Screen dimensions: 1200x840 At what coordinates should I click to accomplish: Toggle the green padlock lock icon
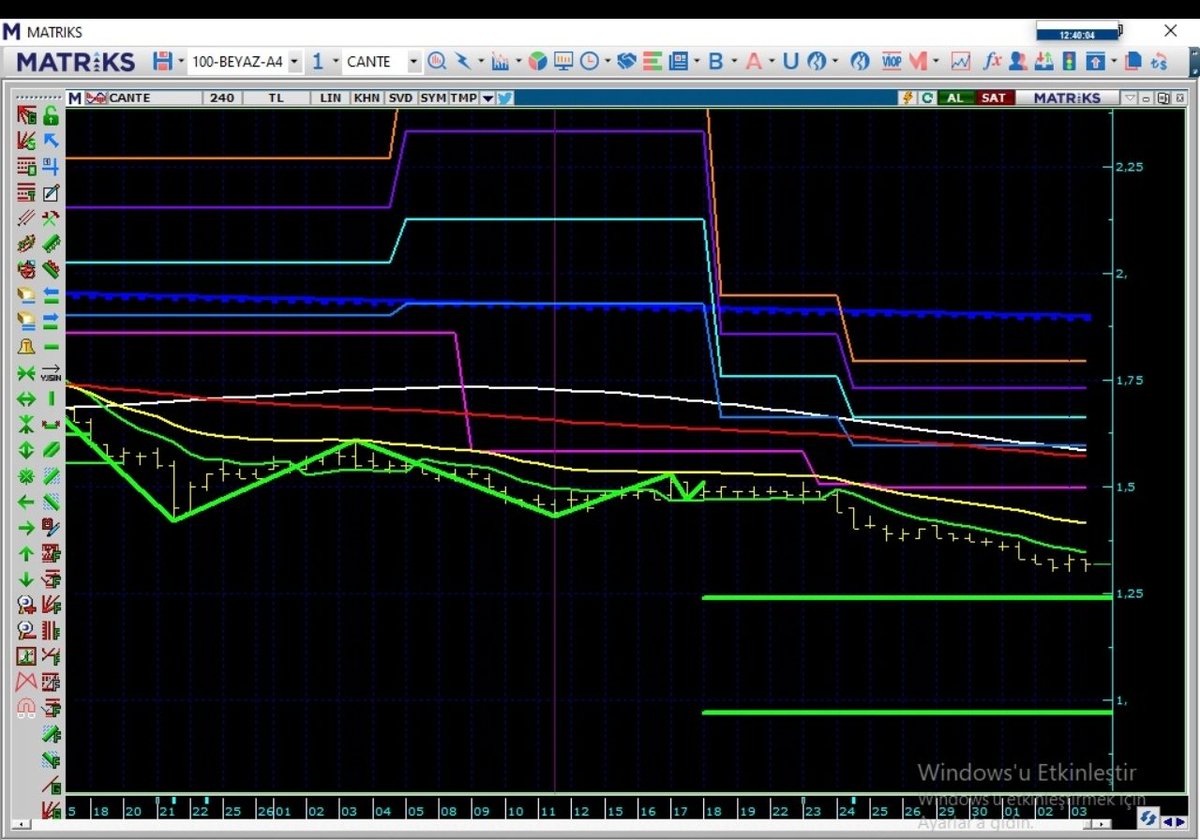(x=51, y=115)
